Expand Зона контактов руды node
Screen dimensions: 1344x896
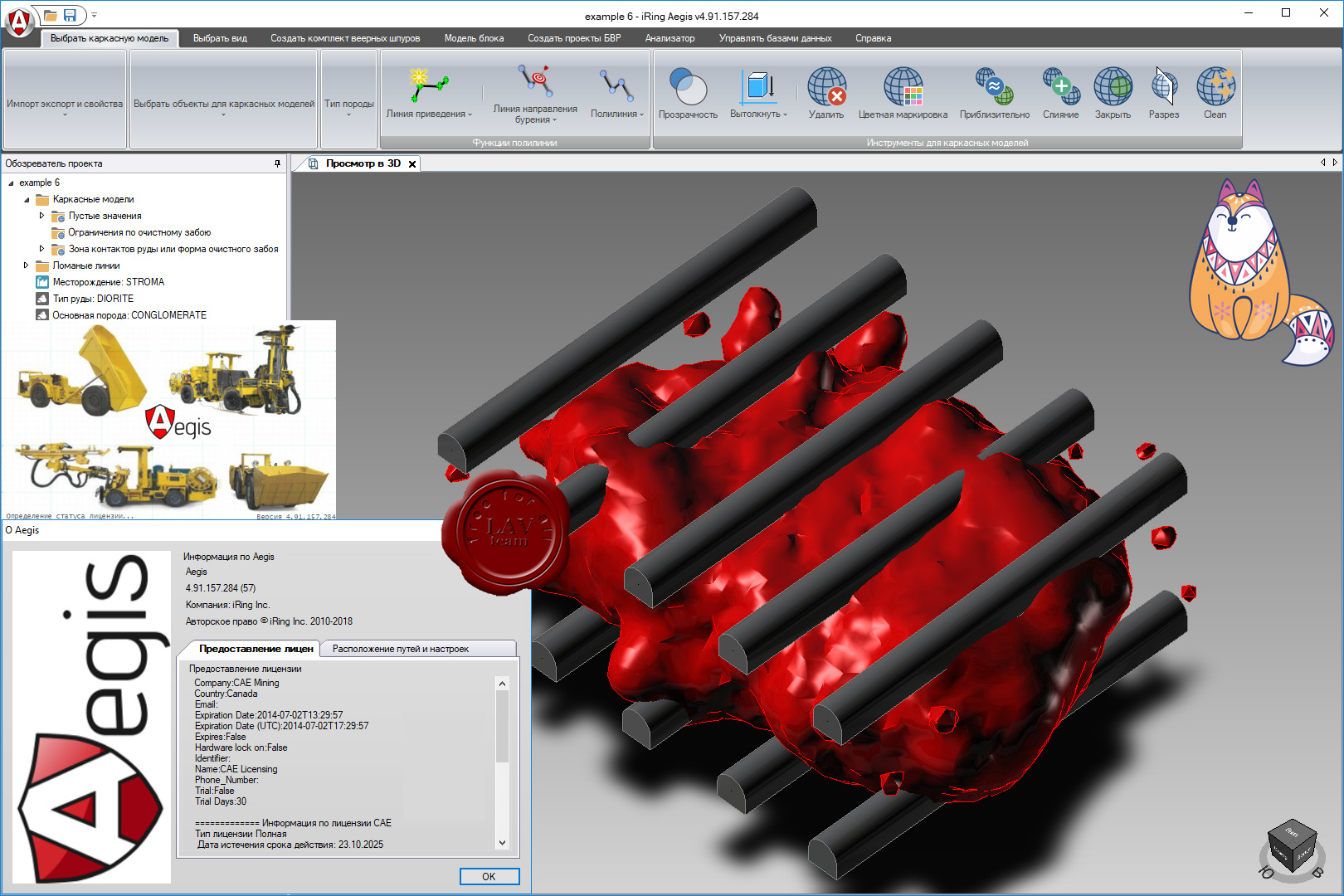42,249
